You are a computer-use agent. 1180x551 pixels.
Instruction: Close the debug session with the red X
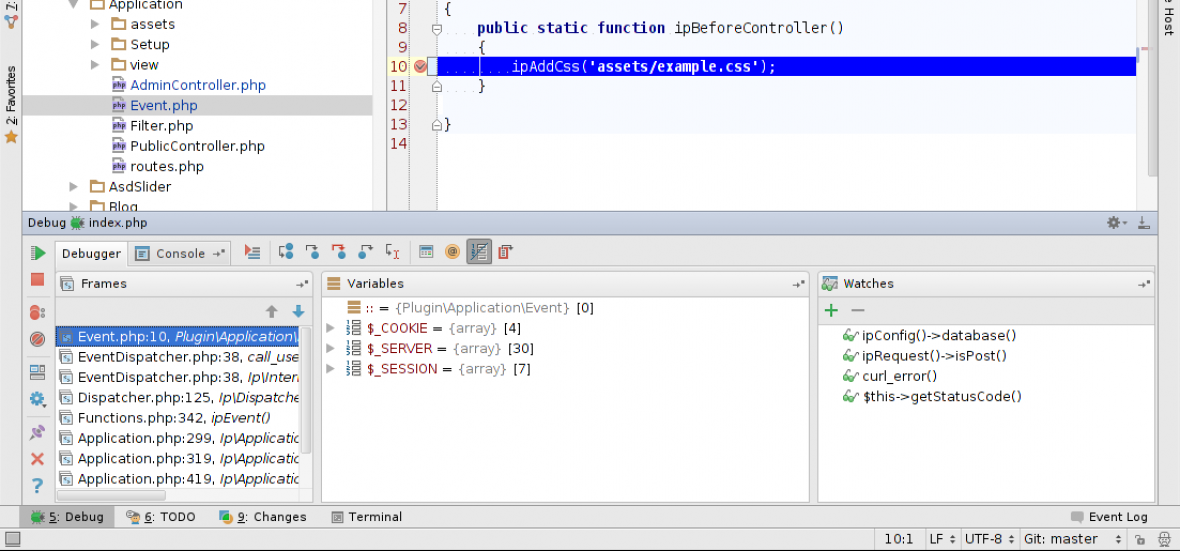(37, 459)
